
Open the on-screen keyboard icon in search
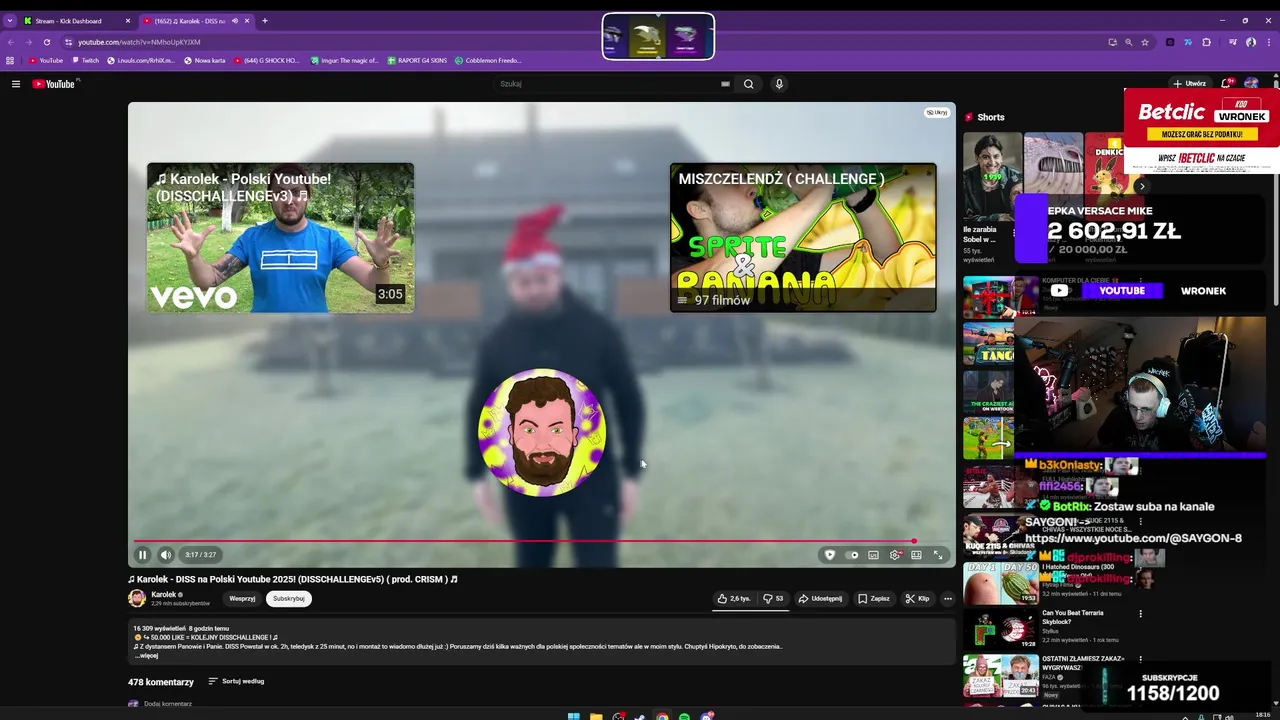click(x=725, y=84)
